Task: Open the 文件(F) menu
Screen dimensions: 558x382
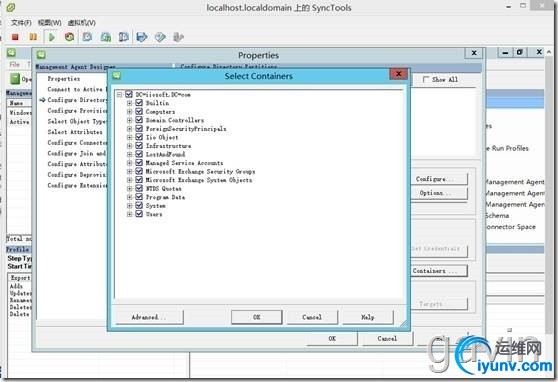Action: [21, 23]
